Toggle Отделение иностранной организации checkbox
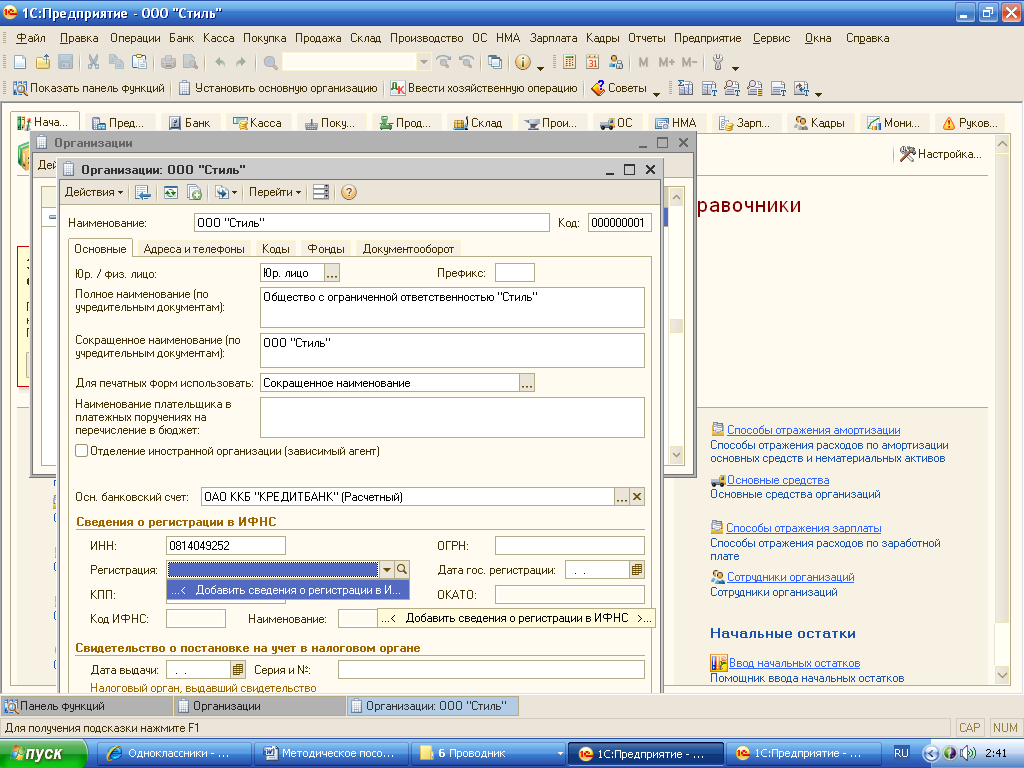Screen dimensions: 1024x768 [x=82, y=451]
